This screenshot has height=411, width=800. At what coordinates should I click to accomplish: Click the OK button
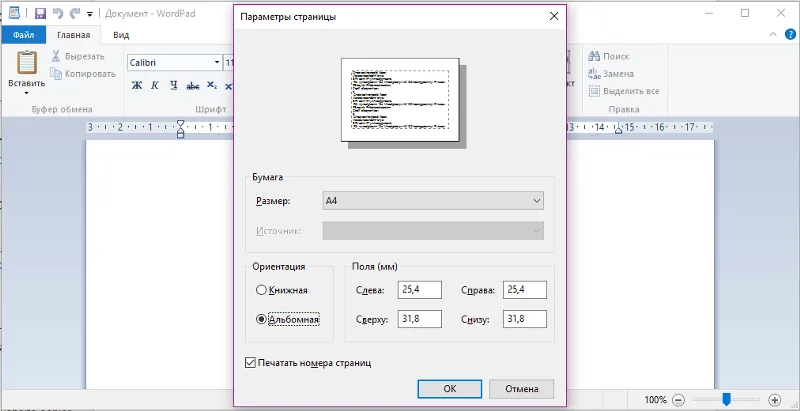(449, 389)
